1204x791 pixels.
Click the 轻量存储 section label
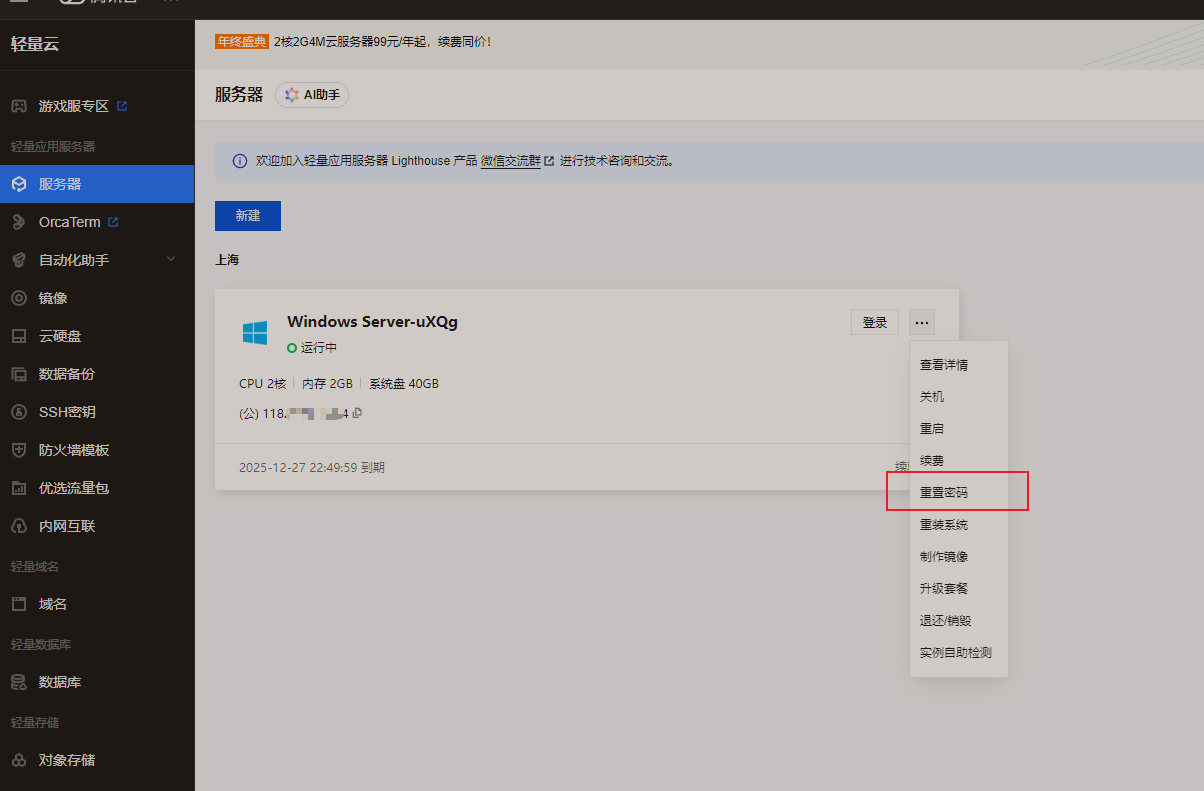click(35, 722)
